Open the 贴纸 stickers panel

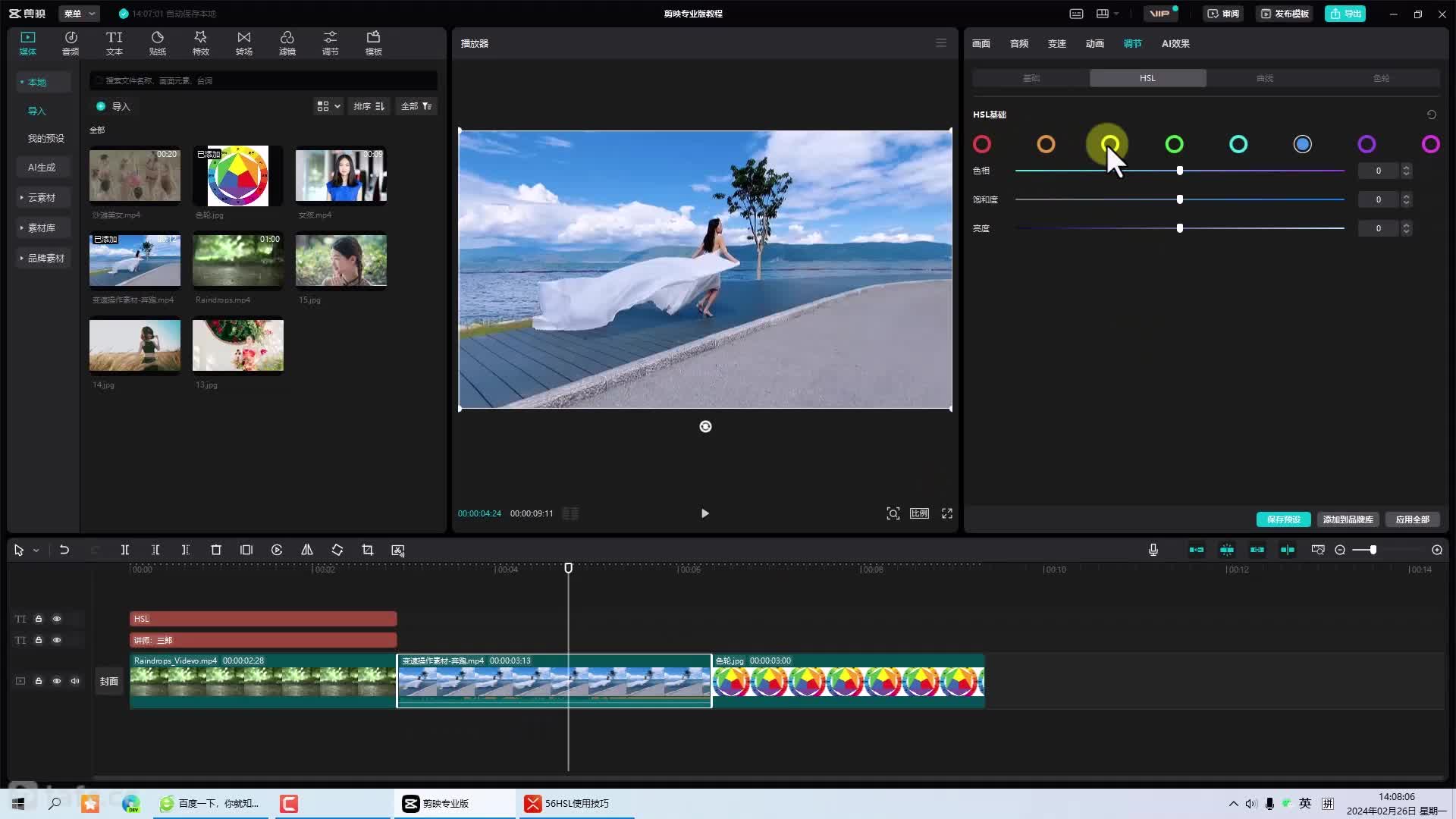[157, 43]
